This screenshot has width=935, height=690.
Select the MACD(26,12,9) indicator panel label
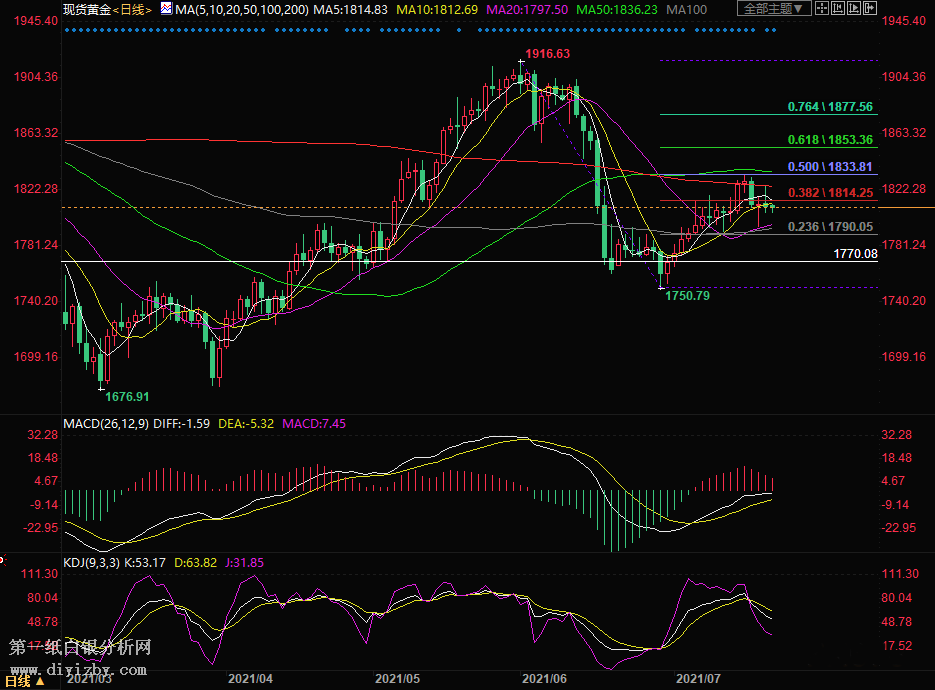[x=106, y=424]
